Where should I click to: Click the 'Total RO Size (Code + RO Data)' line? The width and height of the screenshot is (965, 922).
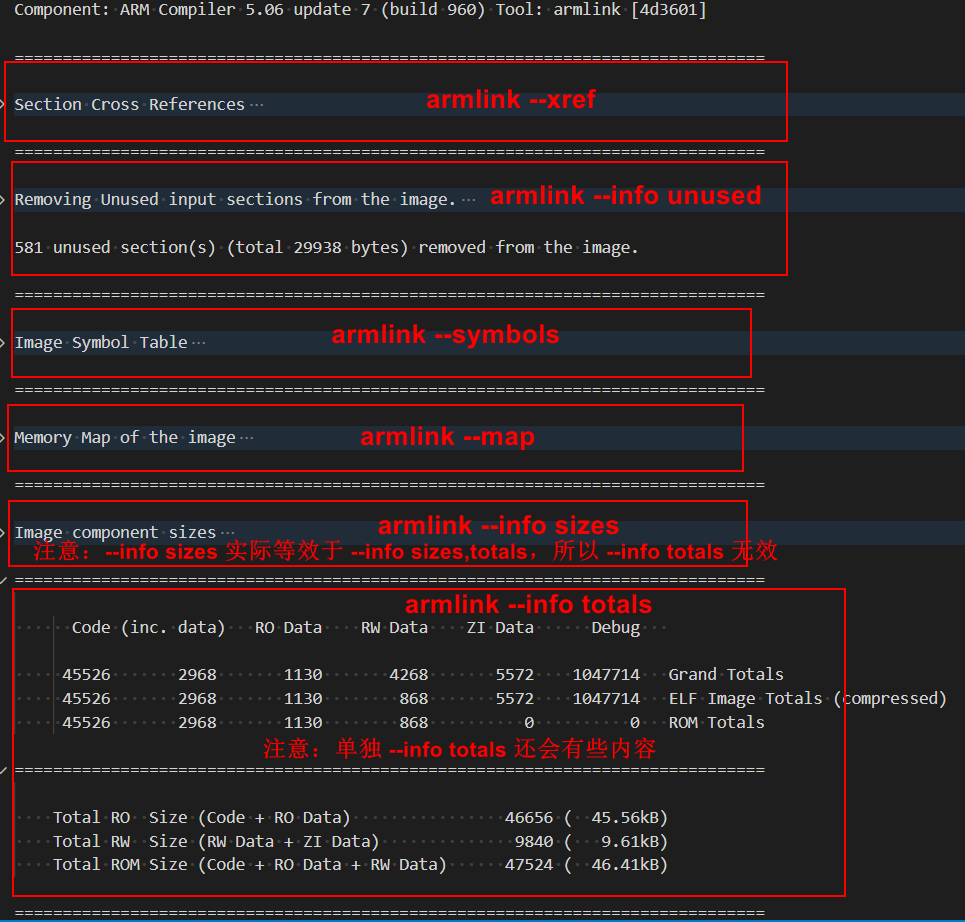(x=360, y=818)
